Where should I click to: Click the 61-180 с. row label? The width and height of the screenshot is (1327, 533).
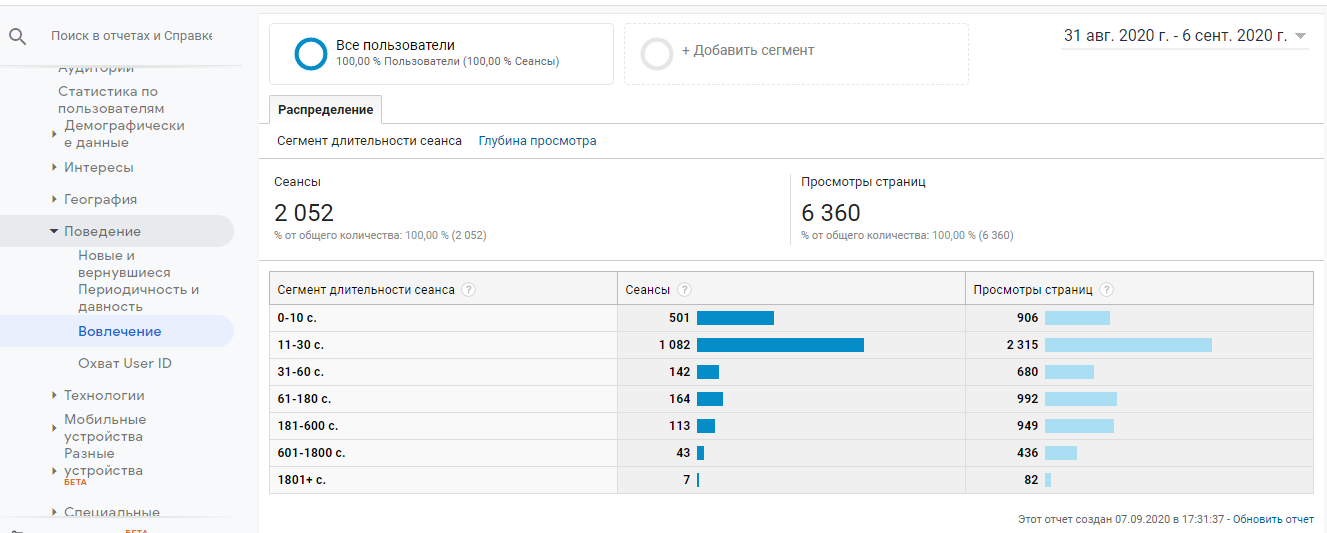tap(305, 399)
